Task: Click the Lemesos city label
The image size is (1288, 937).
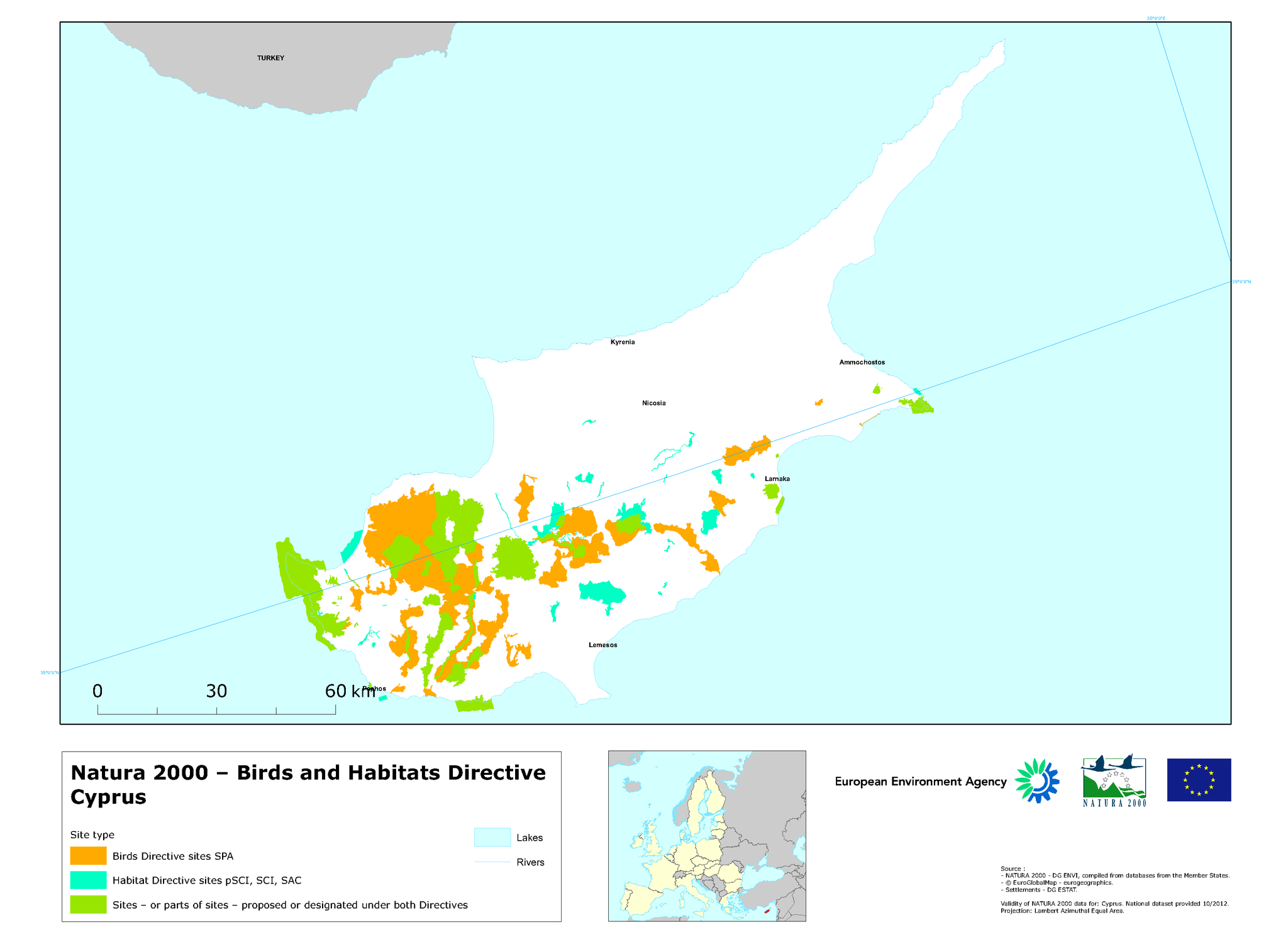Action: pyautogui.click(x=602, y=645)
